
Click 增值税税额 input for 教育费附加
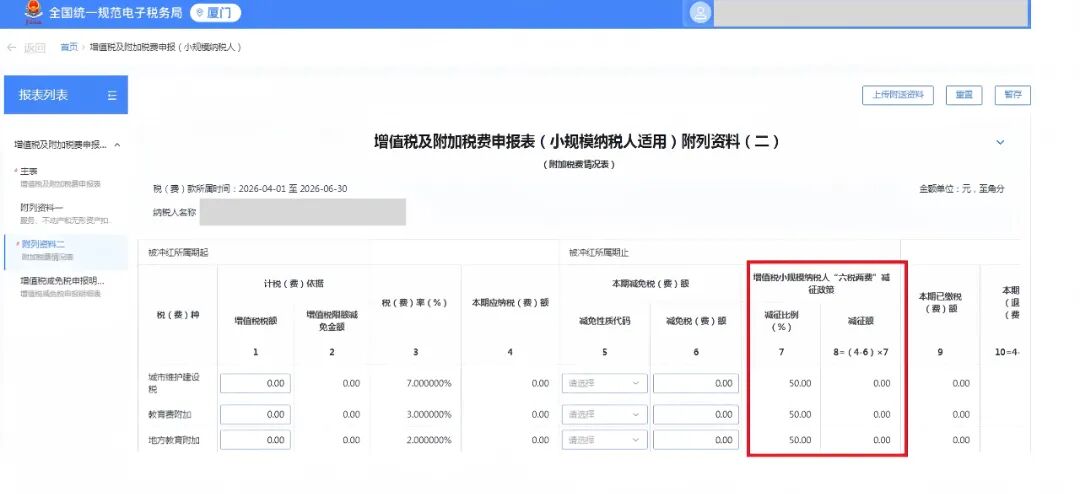tap(255, 415)
